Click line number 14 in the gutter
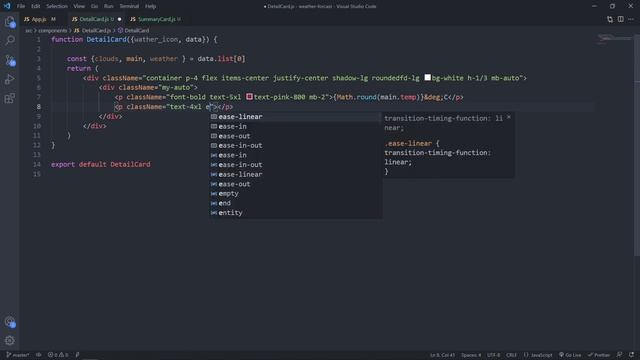This screenshot has height=360, width=640. click(x=37, y=164)
